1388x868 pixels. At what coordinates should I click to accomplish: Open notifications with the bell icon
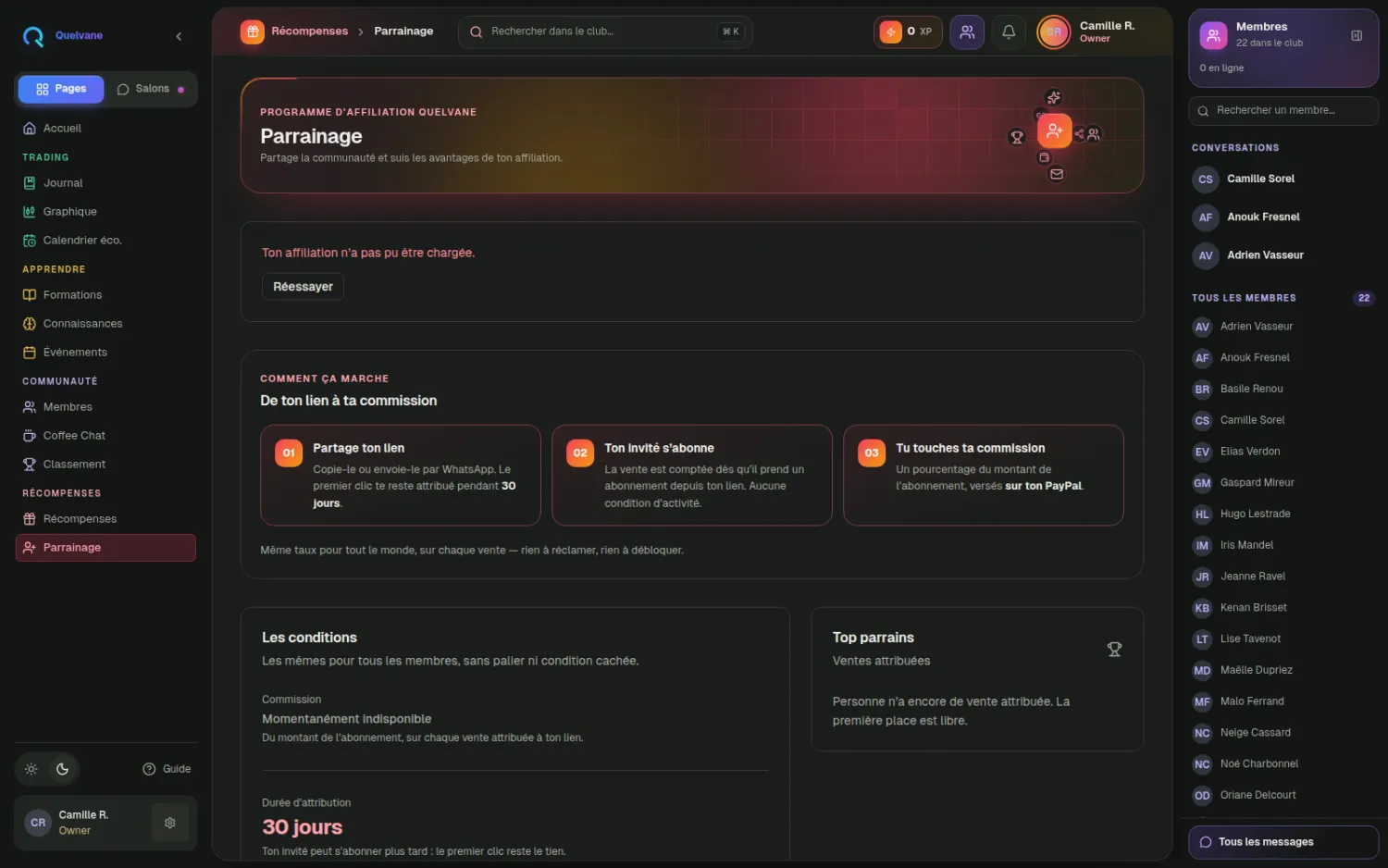[1009, 31]
